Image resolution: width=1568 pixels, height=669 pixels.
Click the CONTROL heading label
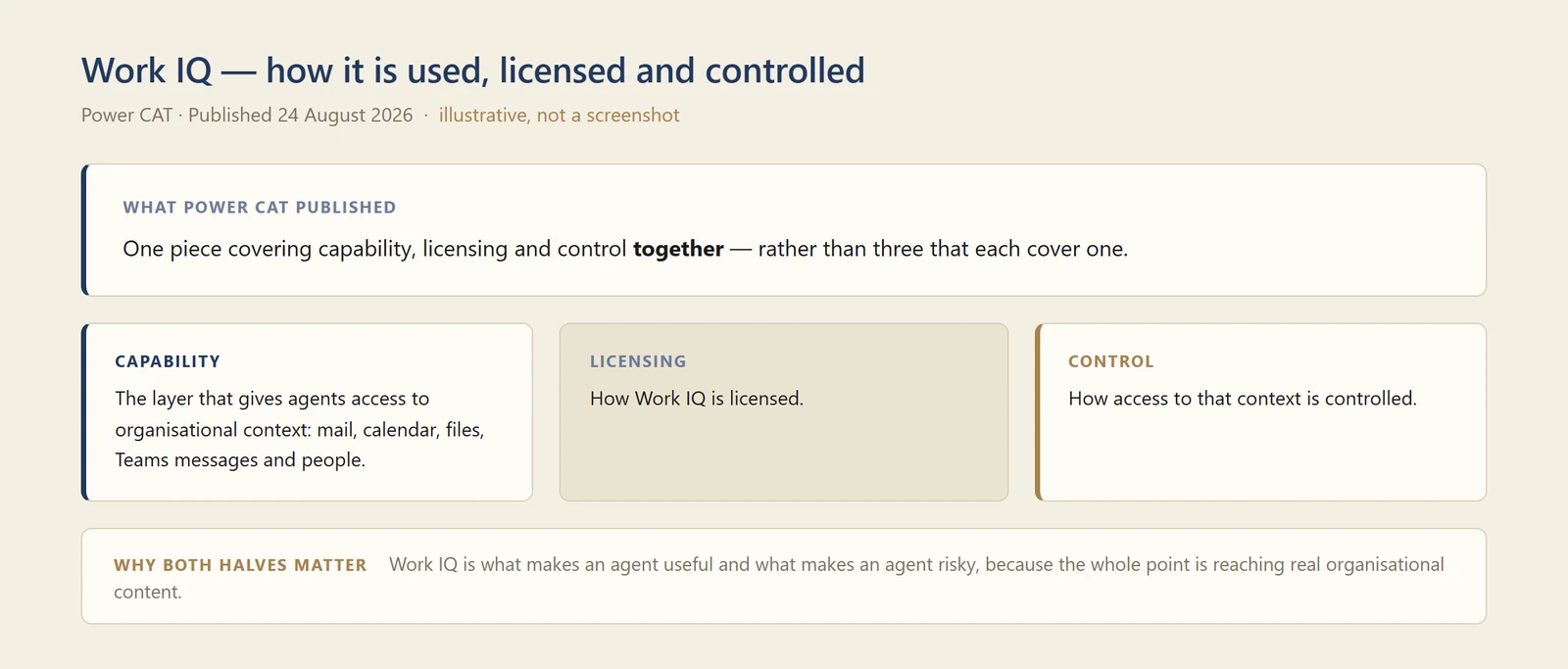point(1111,361)
